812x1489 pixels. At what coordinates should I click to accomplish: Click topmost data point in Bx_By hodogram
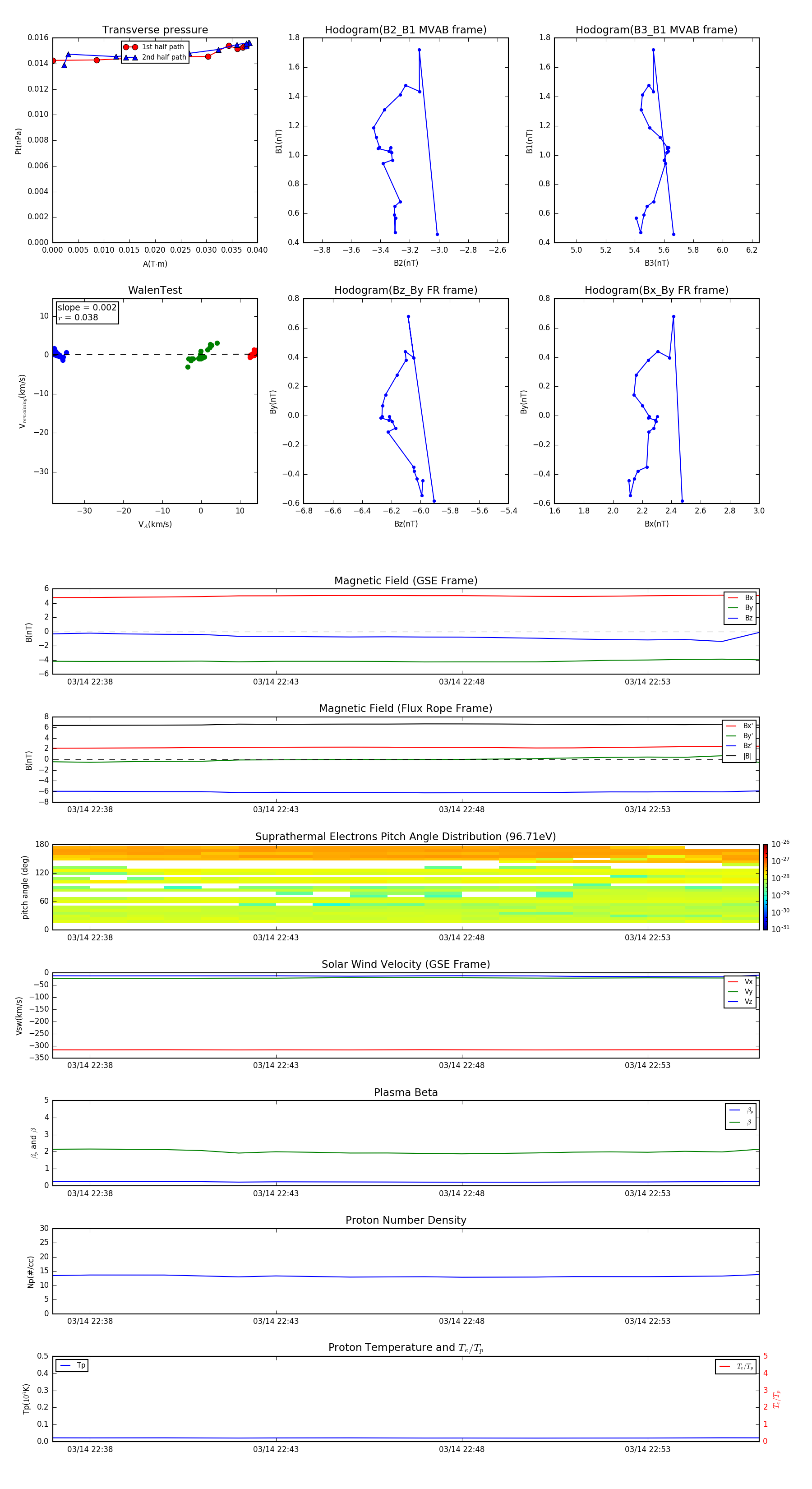[x=674, y=317]
